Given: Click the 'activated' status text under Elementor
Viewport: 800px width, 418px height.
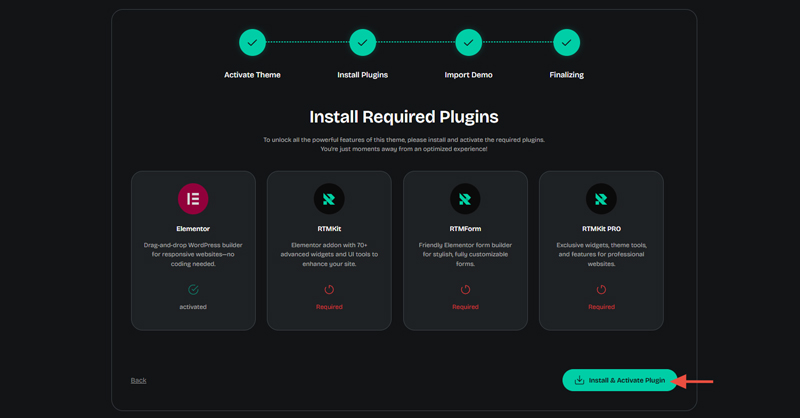Looking at the screenshot, I should click(x=193, y=307).
